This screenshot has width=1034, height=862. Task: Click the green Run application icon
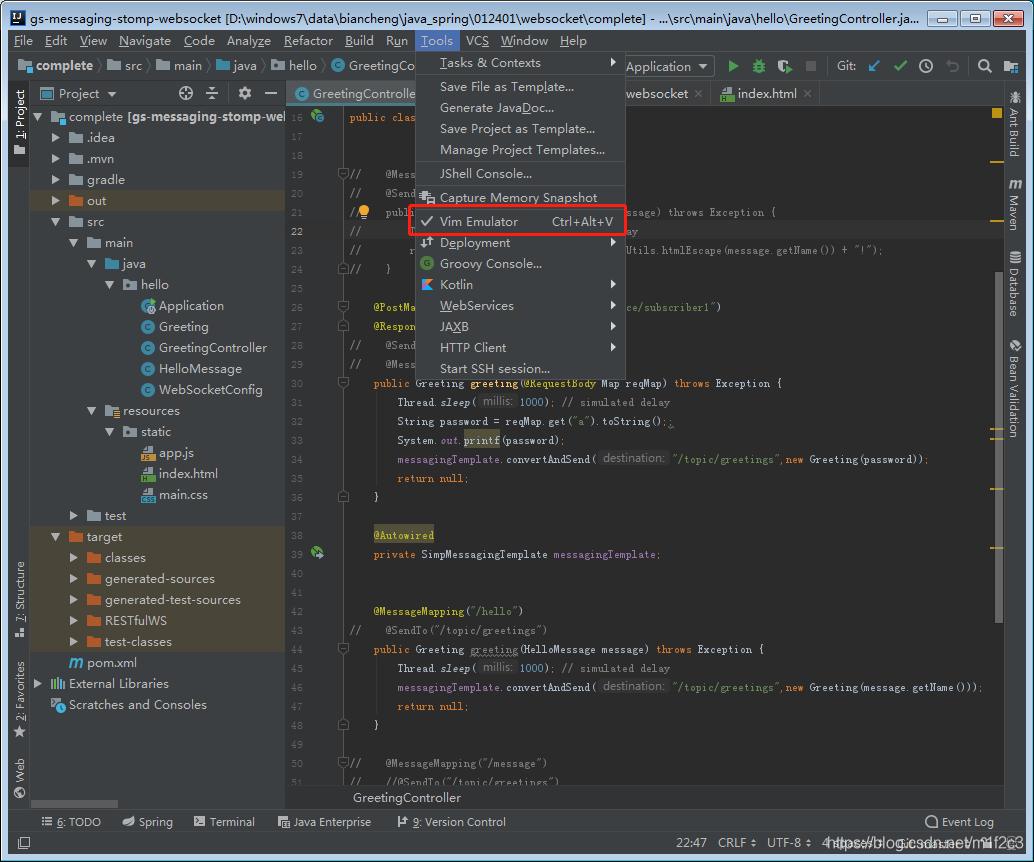point(733,66)
